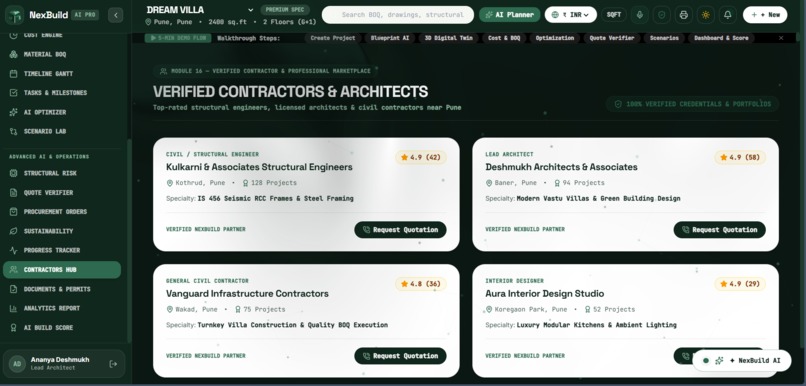This screenshot has height=386, width=806.
Task: Open Structural Risk in sidebar
Action: (62, 173)
